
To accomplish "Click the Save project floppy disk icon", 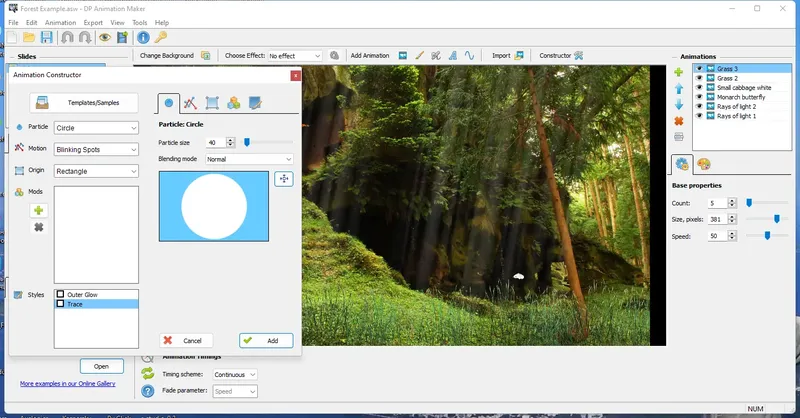I will click(46, 38).
